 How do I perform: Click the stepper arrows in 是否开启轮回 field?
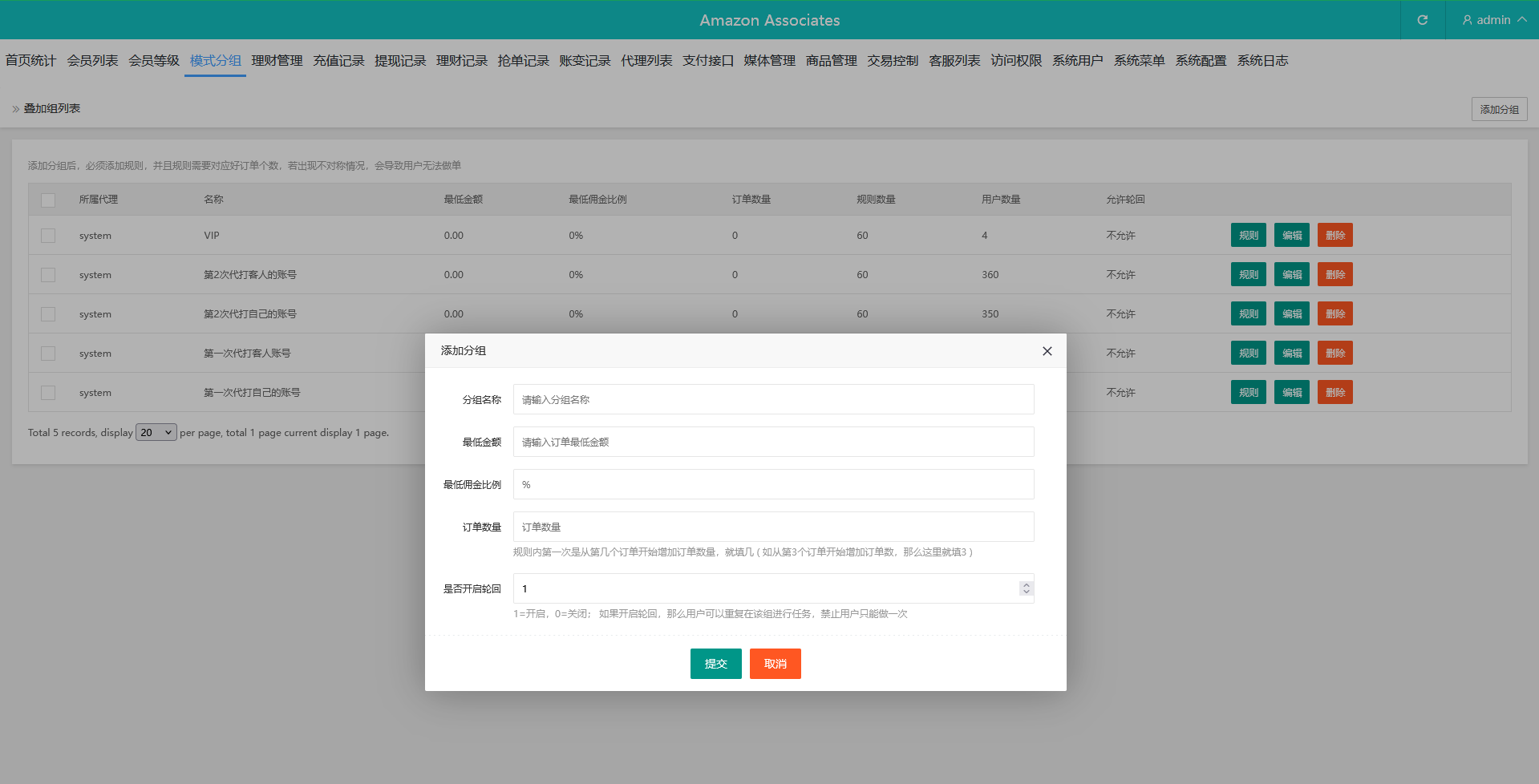1026,588
